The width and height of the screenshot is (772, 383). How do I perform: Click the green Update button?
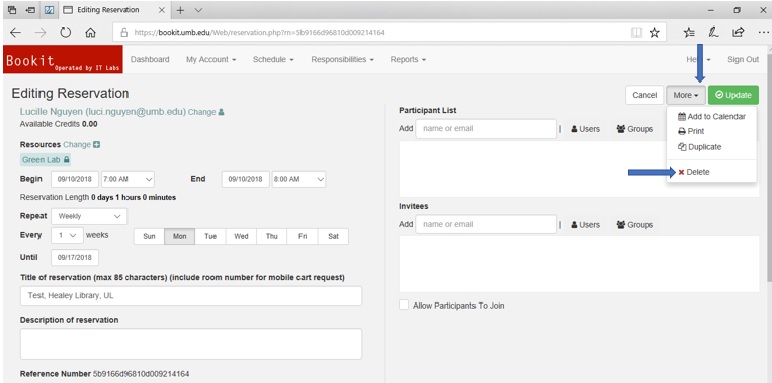733,95
